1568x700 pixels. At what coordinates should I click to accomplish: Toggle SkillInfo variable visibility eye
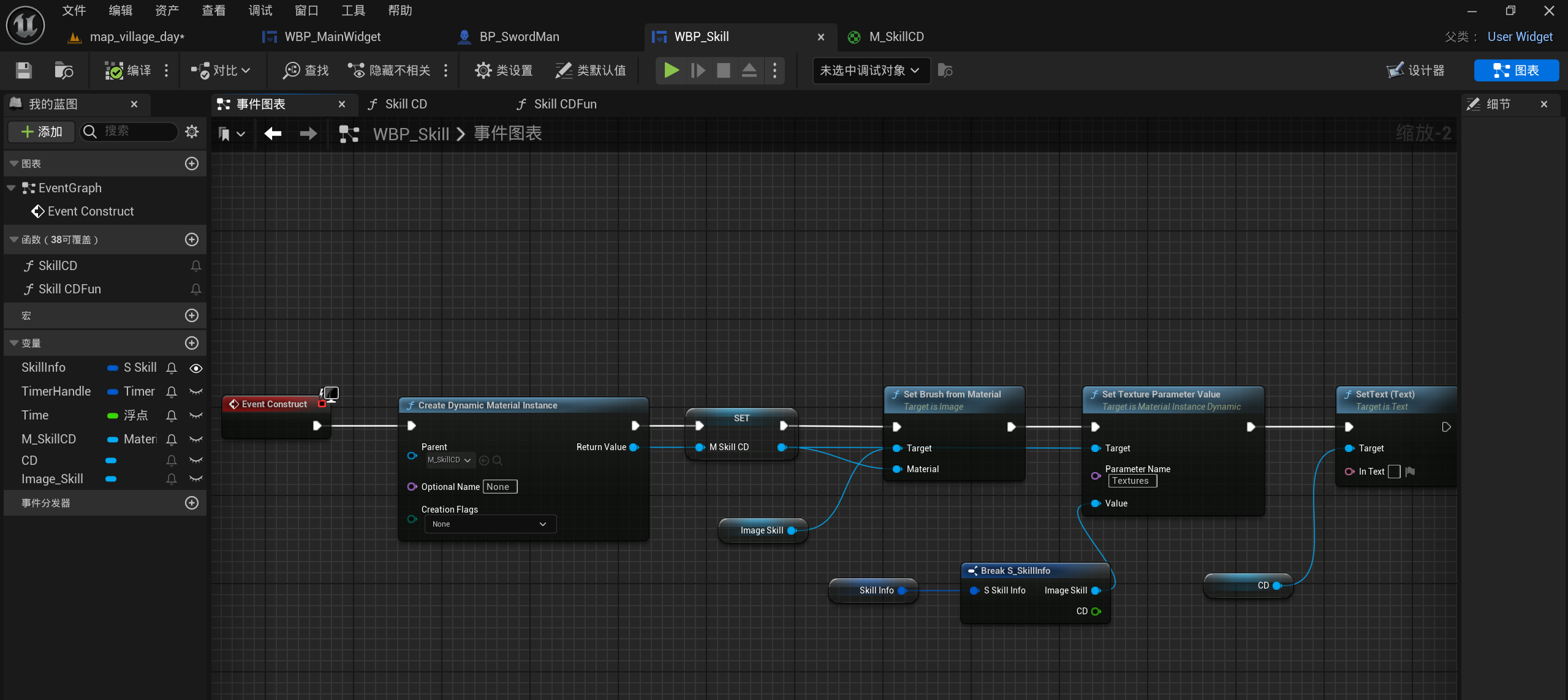click(196, 368)
